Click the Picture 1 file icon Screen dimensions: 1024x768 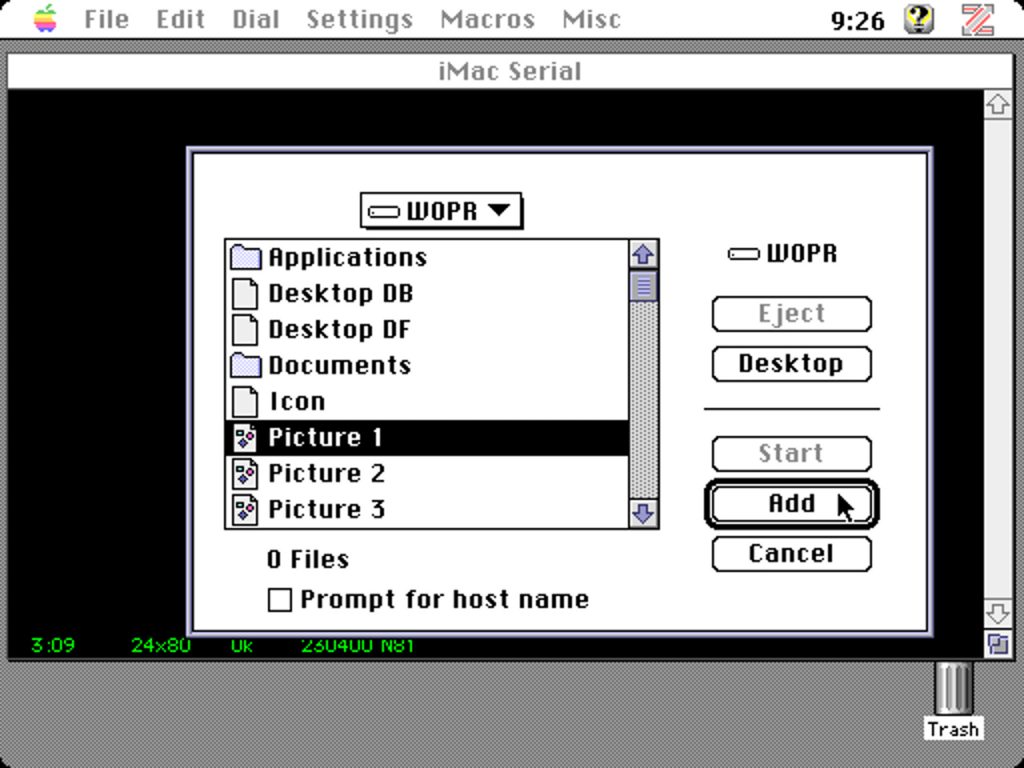(x=246, y=438)
